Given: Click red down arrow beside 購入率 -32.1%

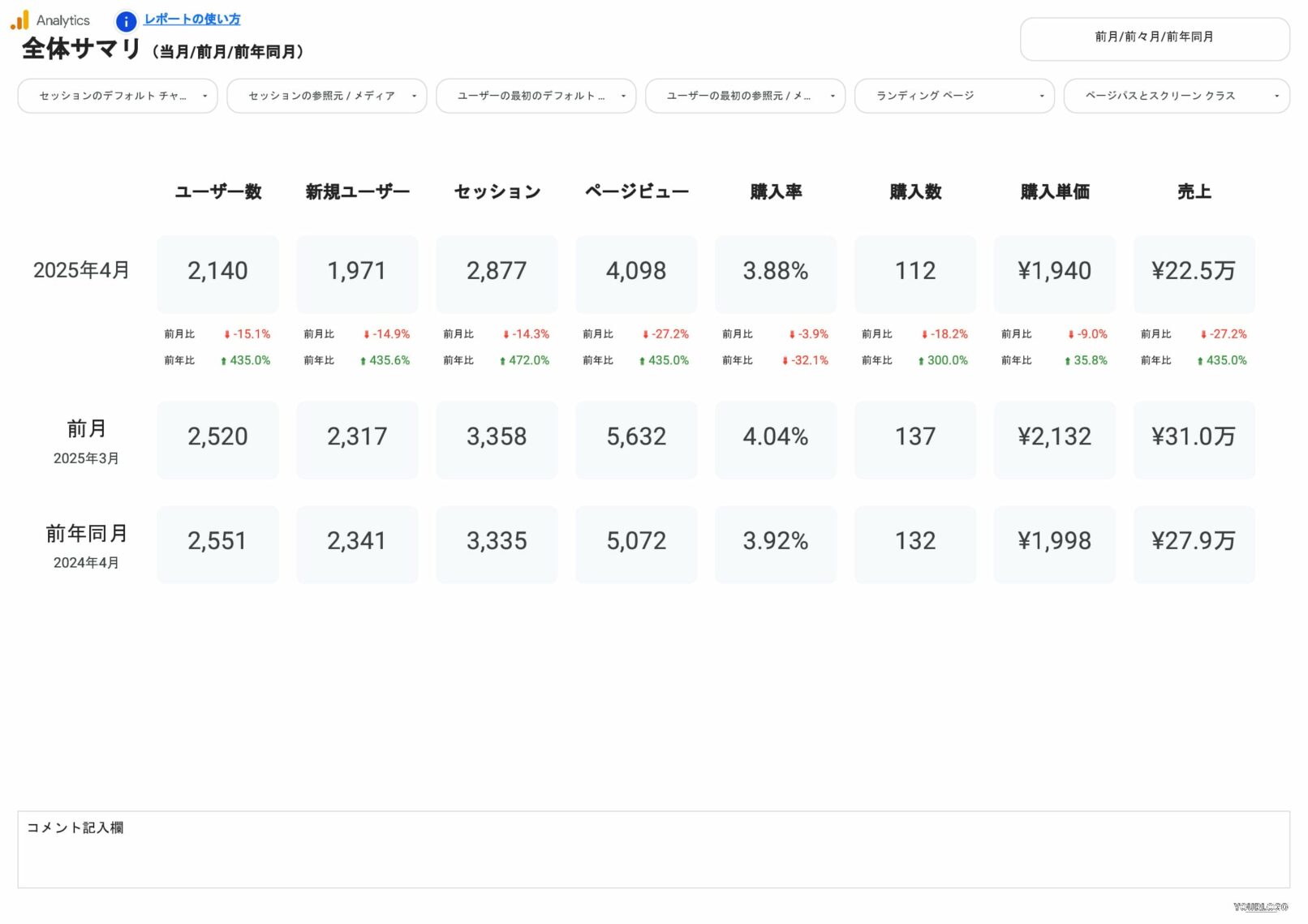Looking at the screenshot, I should pyautogui.click(x=785, y=361).
